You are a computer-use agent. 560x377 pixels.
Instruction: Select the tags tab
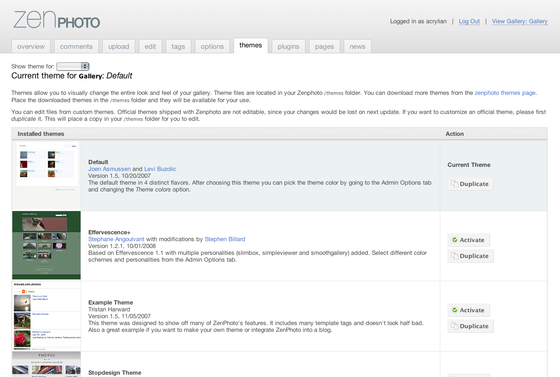[178, 46]
